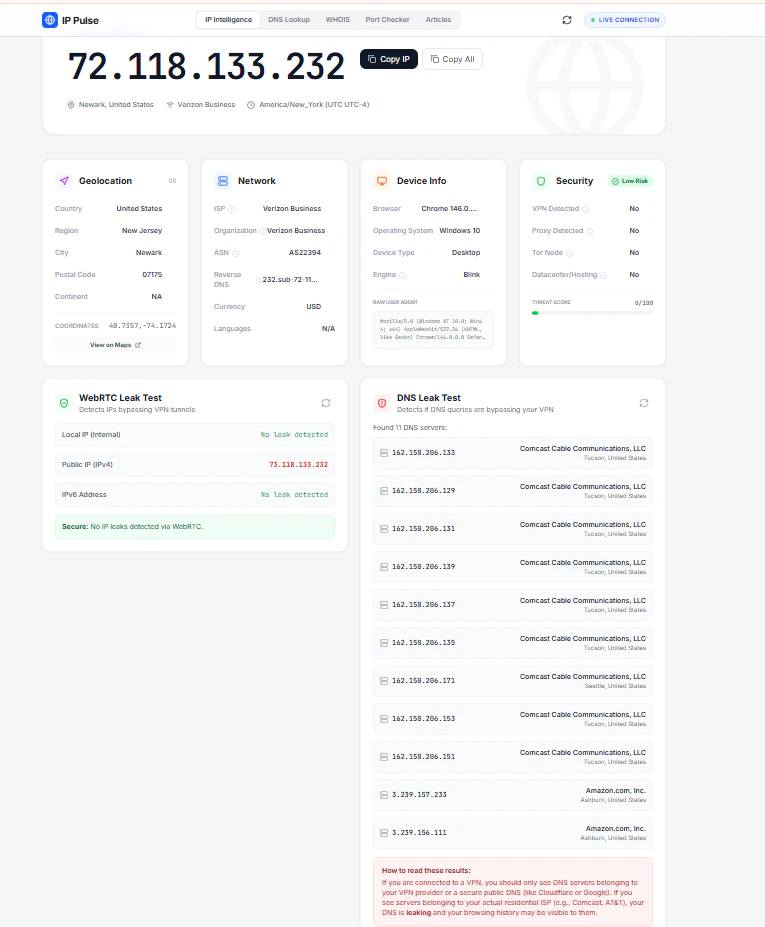
Task: Click the server icon for 162.158.206.129
Action: point(384,491)
